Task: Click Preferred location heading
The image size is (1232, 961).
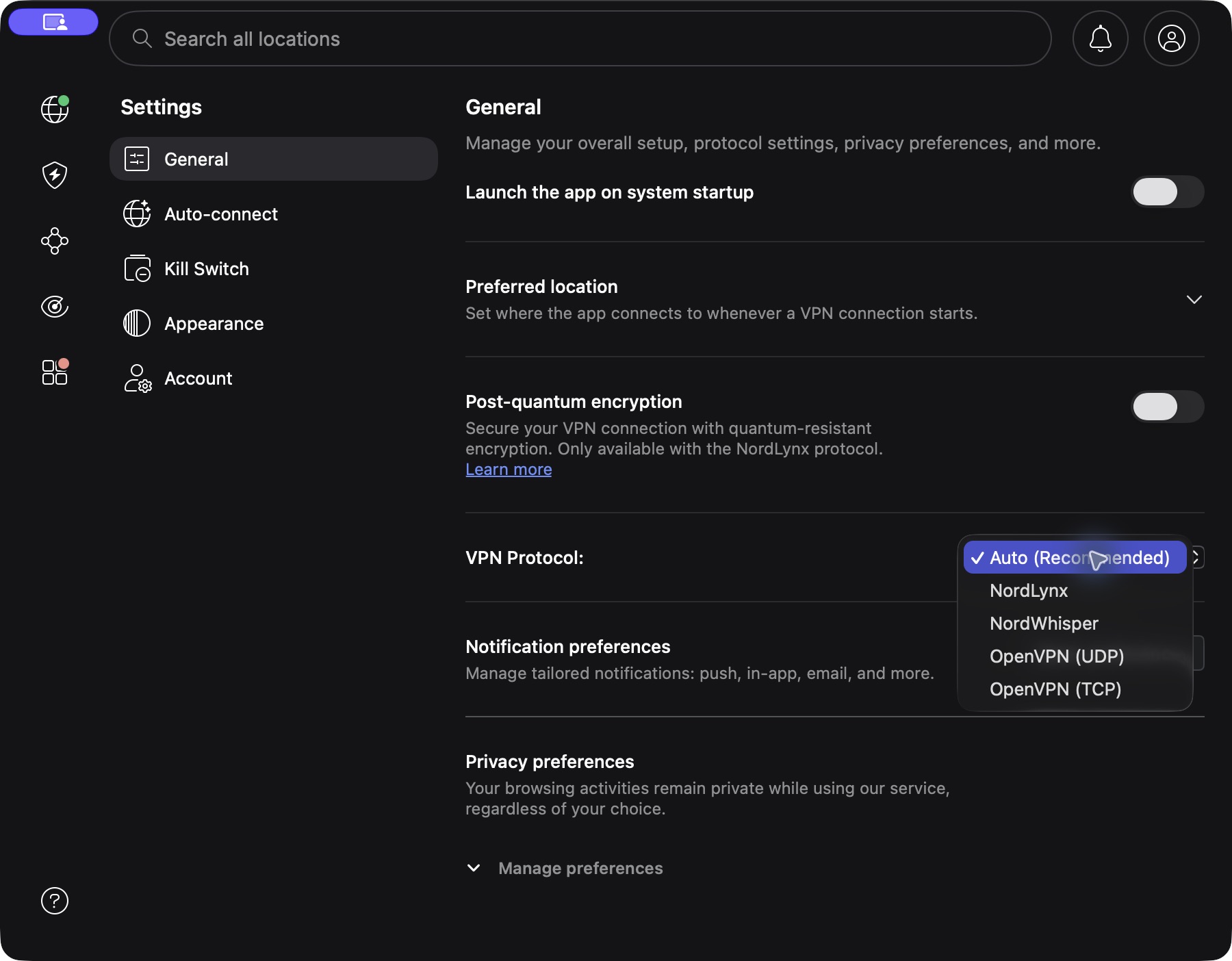Action: tap(541, 286)
